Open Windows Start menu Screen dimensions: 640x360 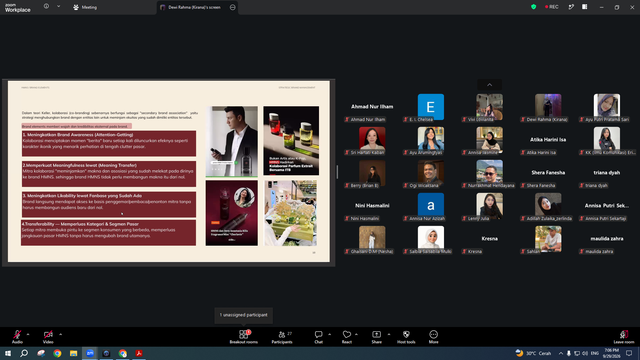(x=8, y=353)
